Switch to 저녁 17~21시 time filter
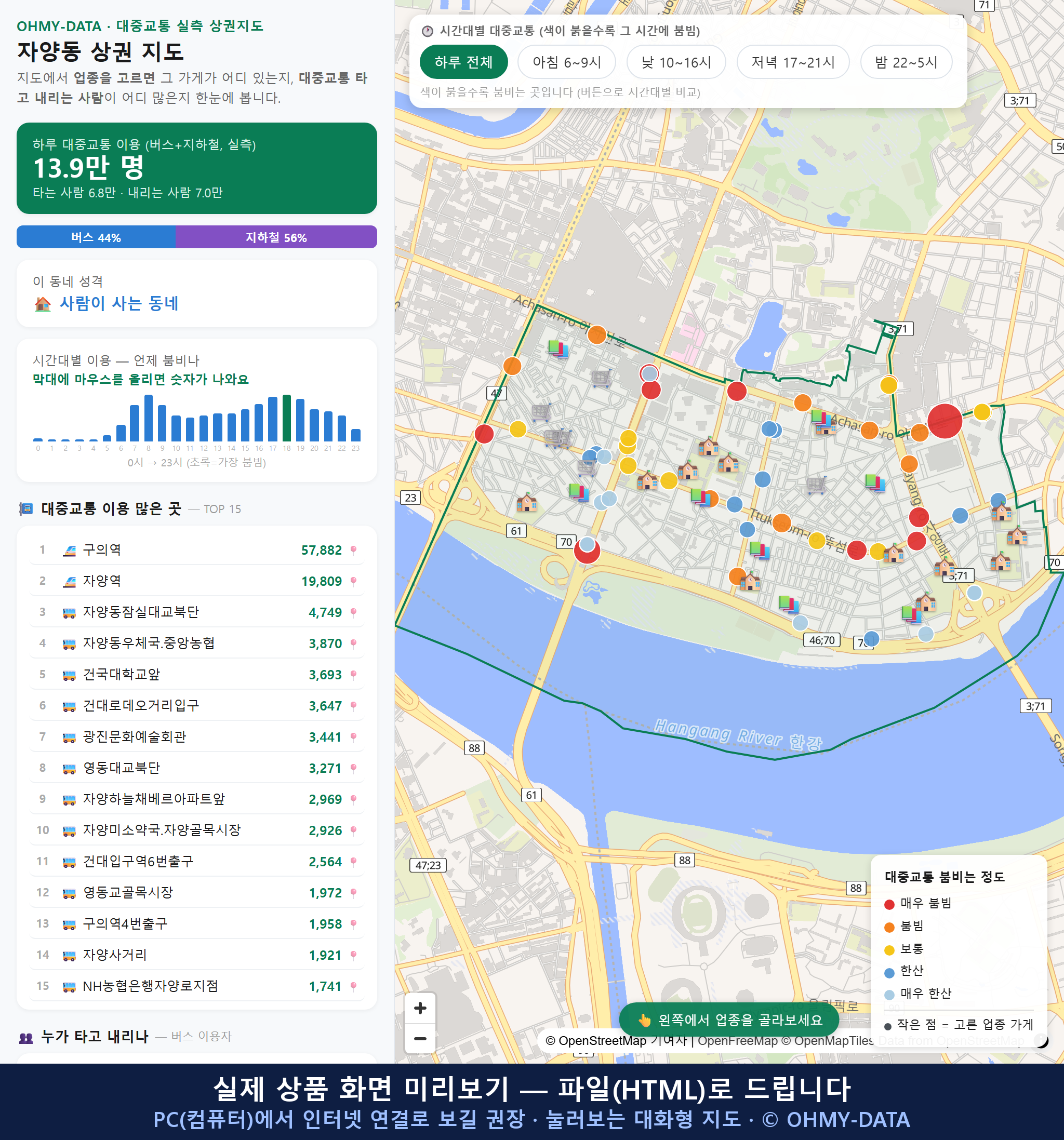 click(793, 62)
